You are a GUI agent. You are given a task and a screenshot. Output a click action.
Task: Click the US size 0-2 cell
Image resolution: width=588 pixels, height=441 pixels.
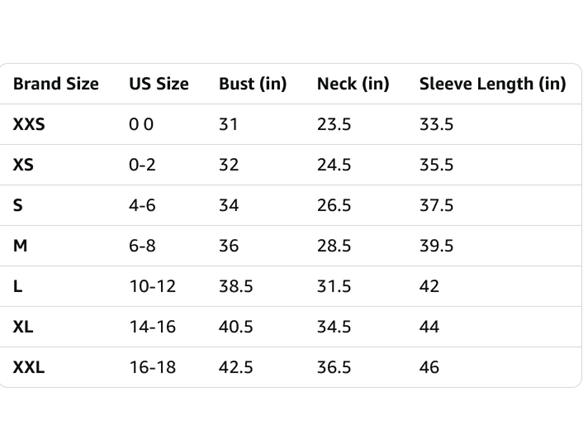pos(142,165)
